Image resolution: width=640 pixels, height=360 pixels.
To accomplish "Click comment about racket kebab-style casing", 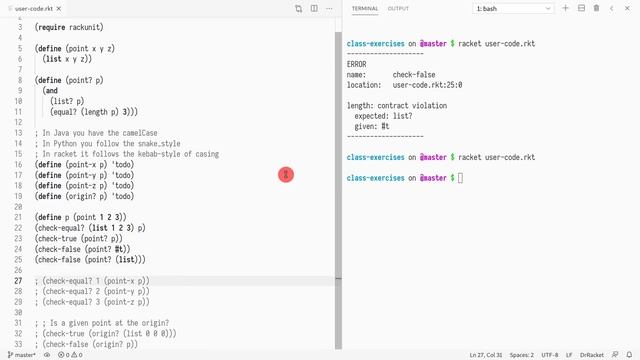I will click(x=127, y=154).
